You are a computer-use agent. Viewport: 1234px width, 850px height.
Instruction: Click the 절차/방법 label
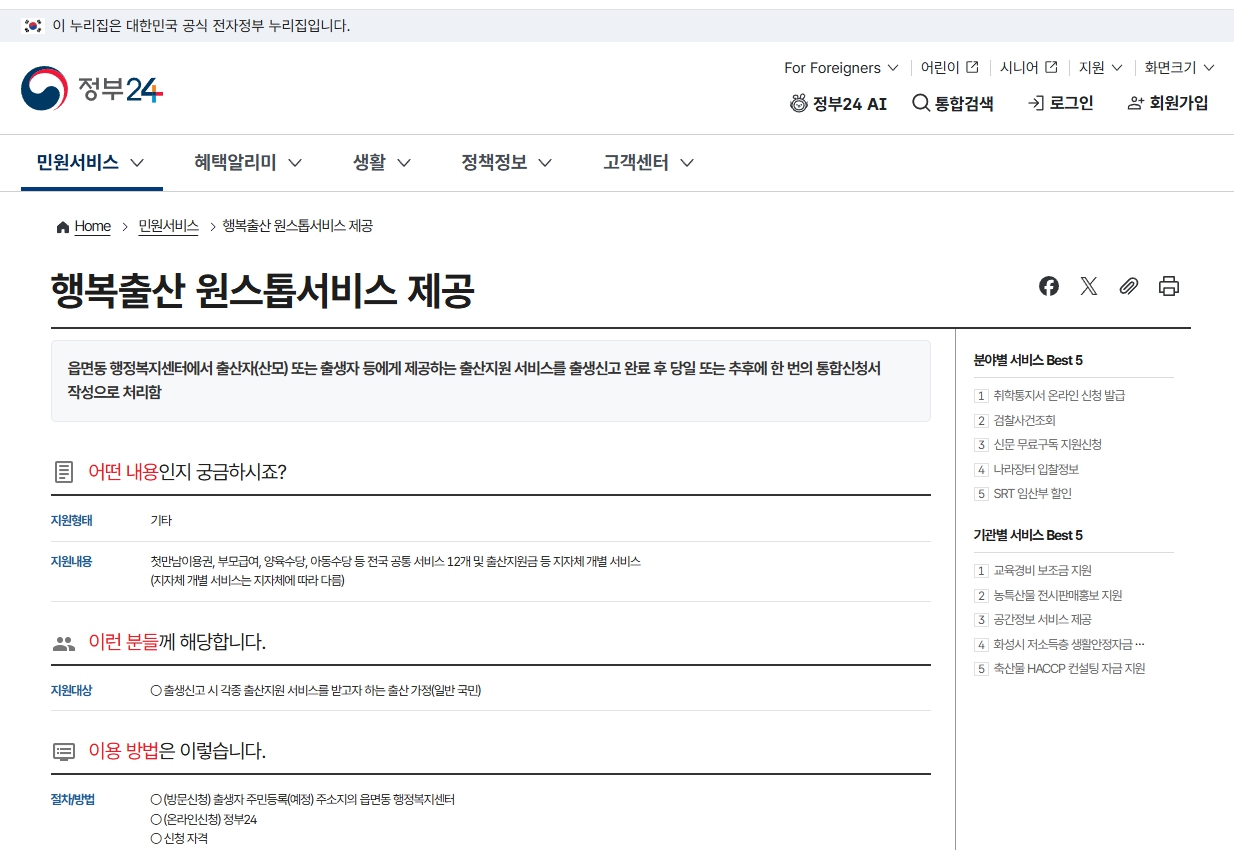click(x=72, y=800)
